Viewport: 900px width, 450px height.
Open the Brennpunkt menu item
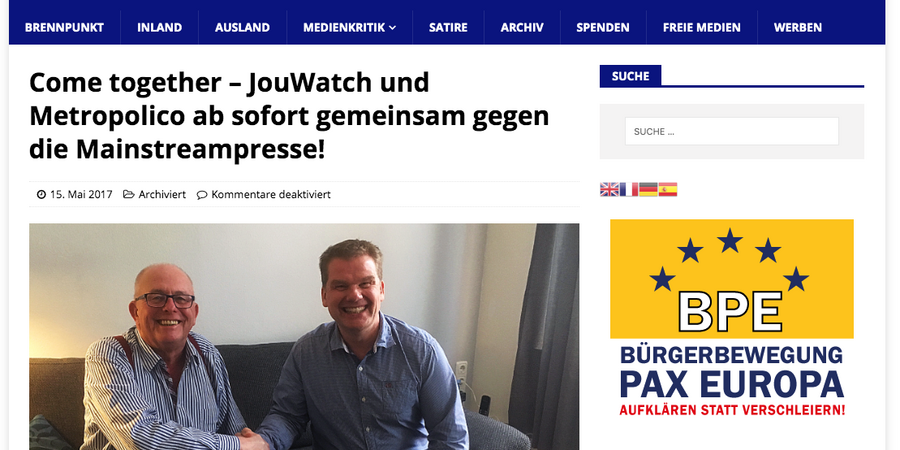pyautogui.click(x=64, y=28)
